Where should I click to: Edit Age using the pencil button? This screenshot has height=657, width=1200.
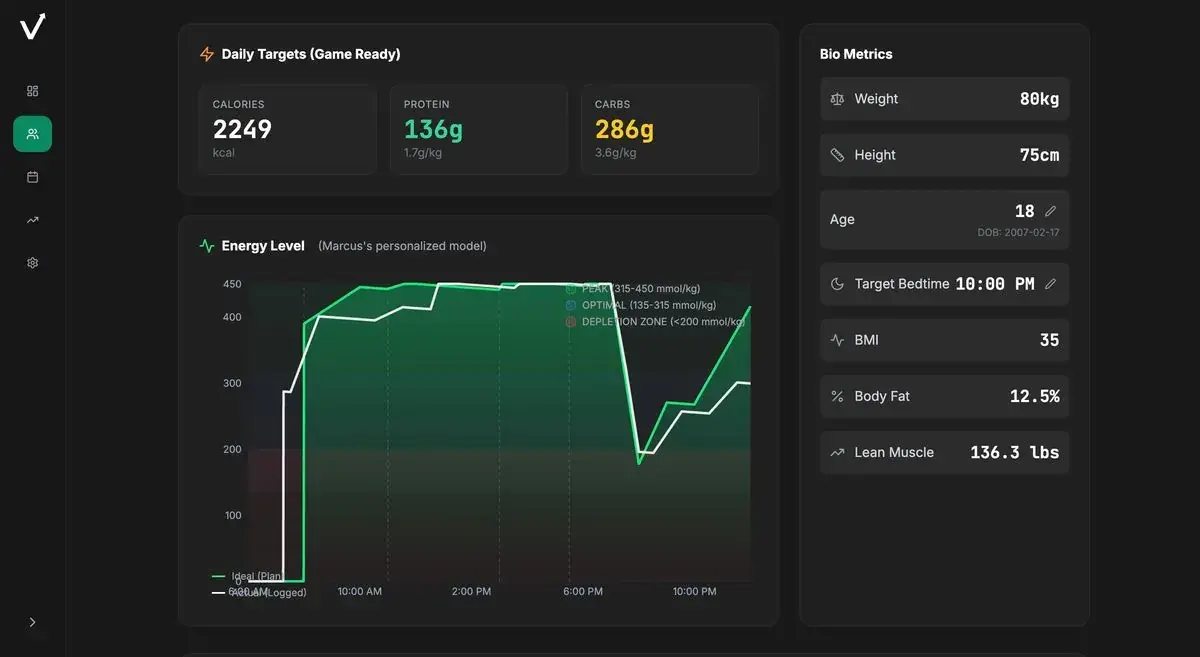click(1051, 211)
